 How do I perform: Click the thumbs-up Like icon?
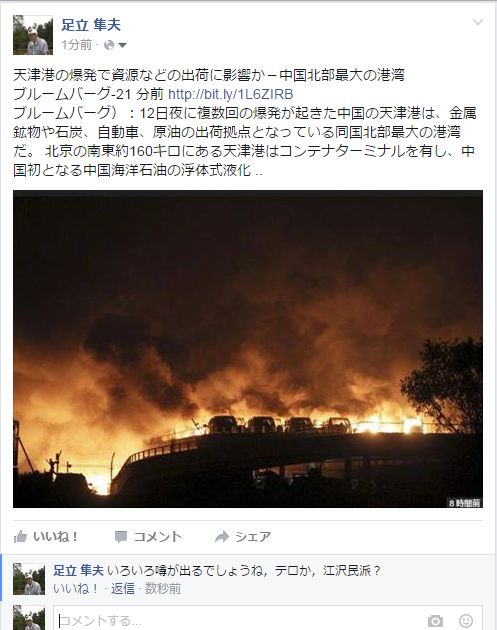click(20, 536)
